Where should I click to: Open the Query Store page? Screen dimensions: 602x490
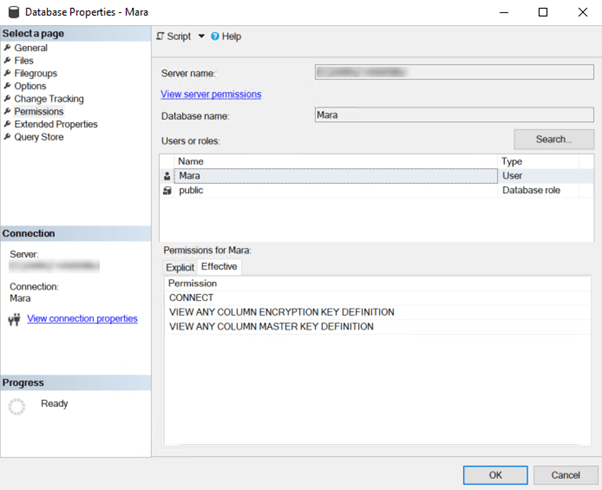pos(39,137)
